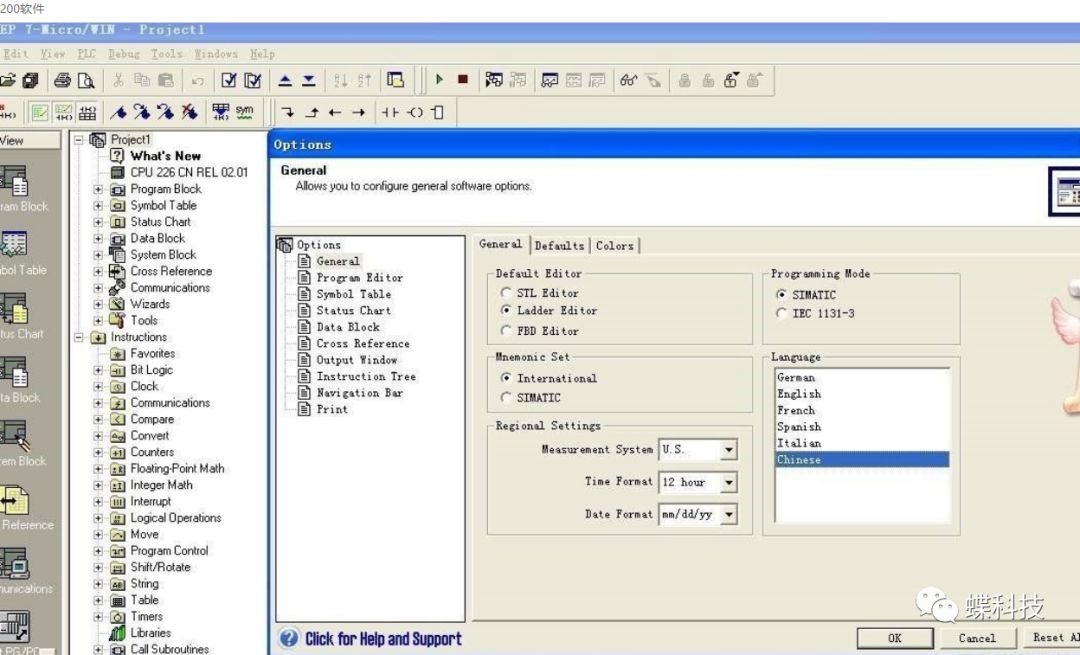Click the line-right arrow toolbar icon
This screenshot has height=655, width=1080.
(359, 112)
